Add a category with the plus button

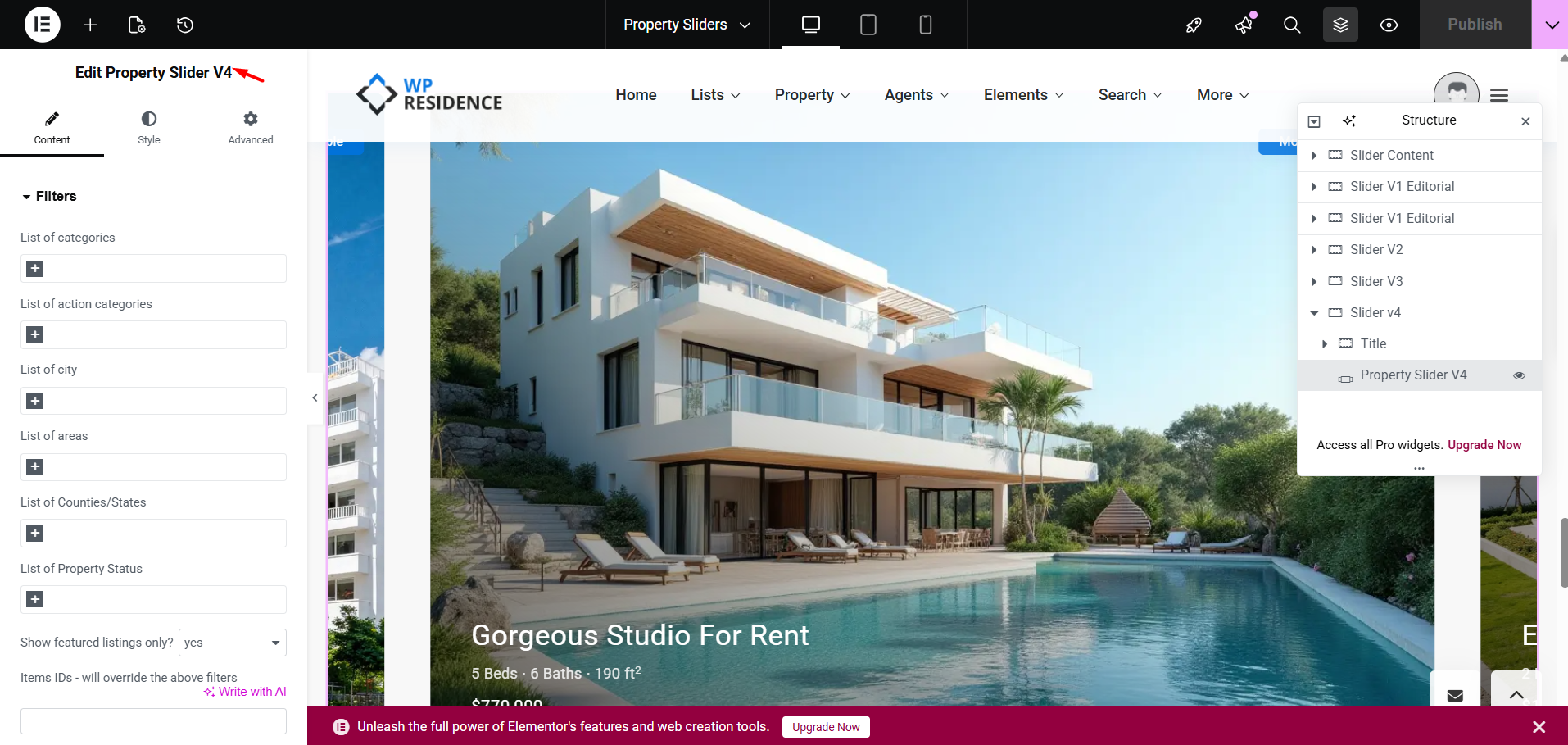[x=35, y=269]
